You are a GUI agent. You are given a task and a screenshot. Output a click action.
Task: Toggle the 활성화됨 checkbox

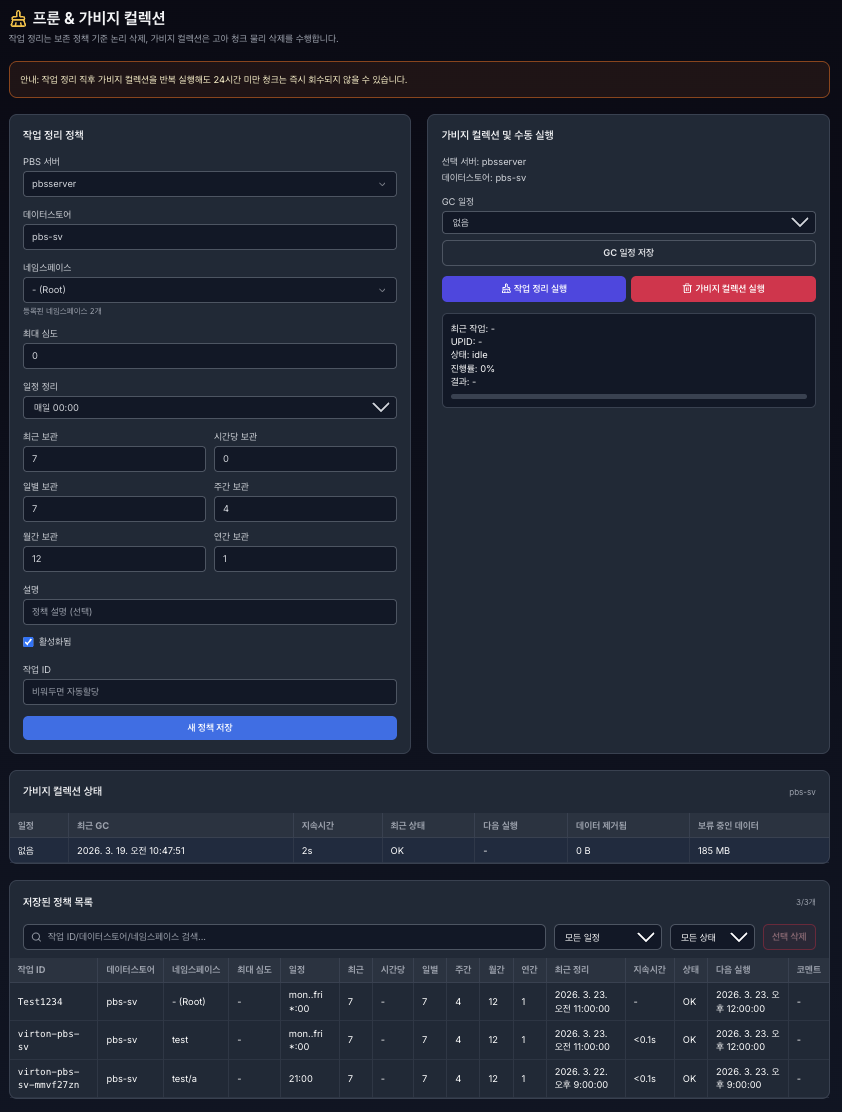tap(29, 642)
